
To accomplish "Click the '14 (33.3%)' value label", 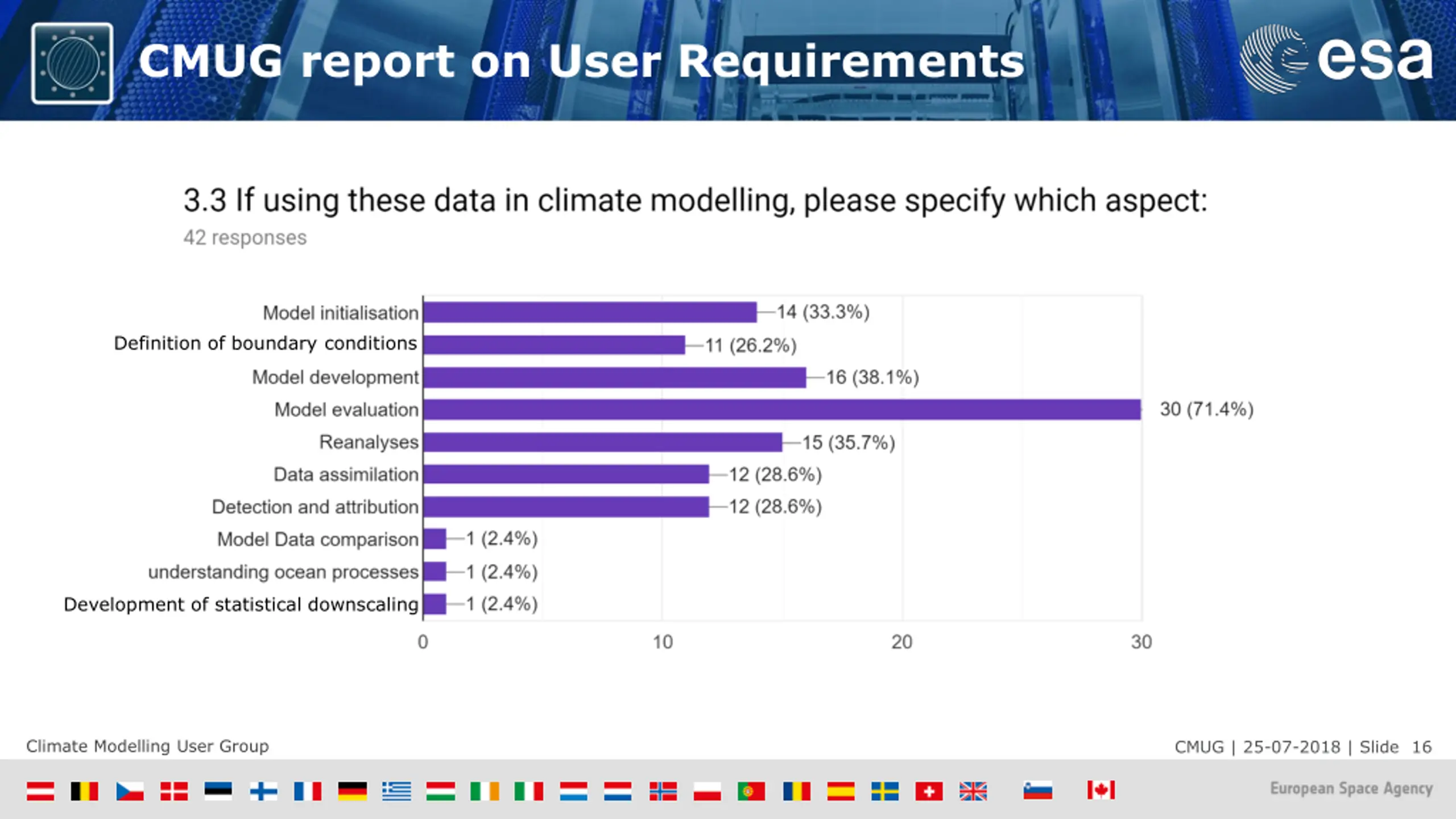I will coord(823,312).
